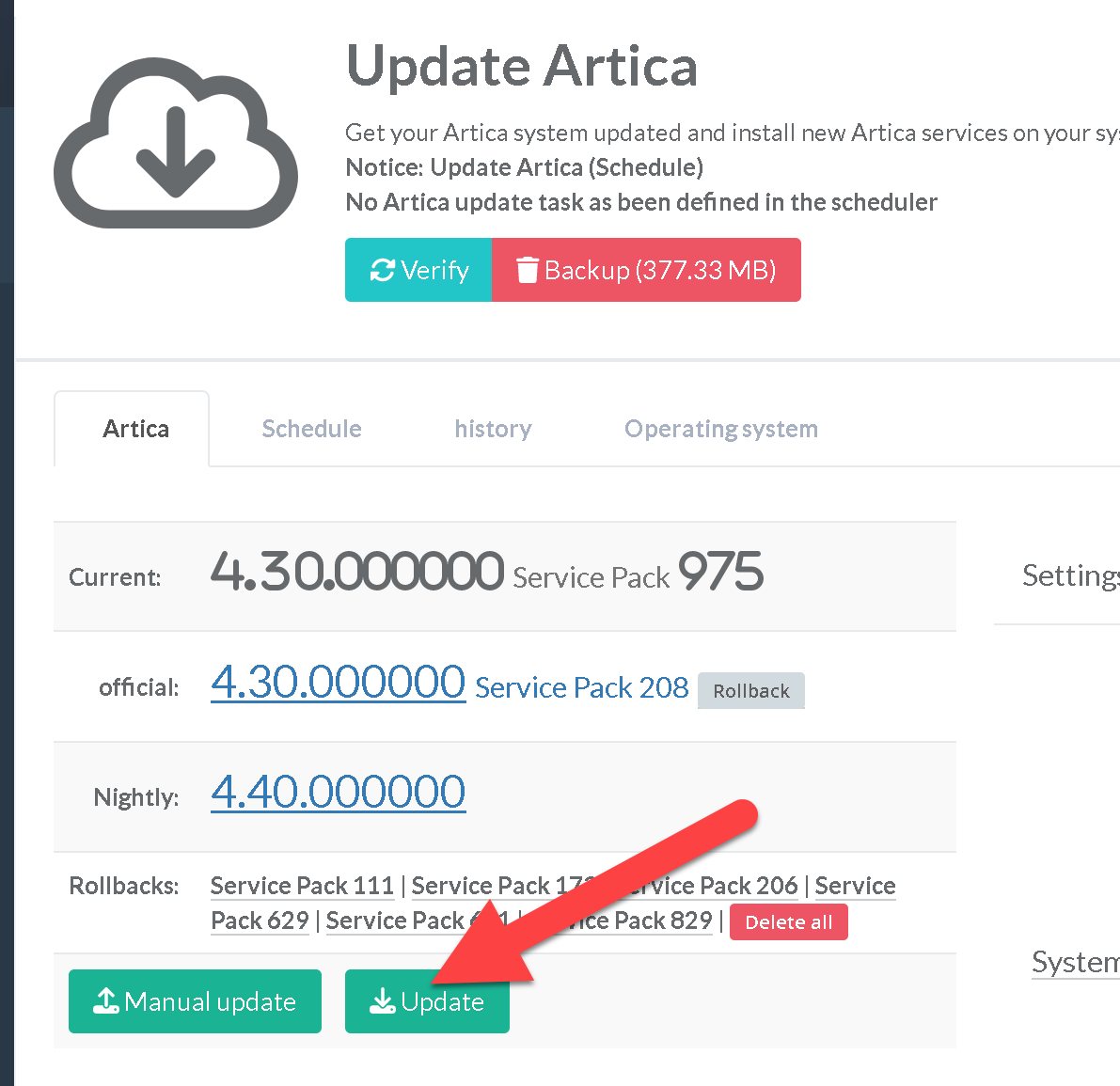Open official 4.30.000000 version link
The image size is (1120, 1086).
click(x=338, y=683)
